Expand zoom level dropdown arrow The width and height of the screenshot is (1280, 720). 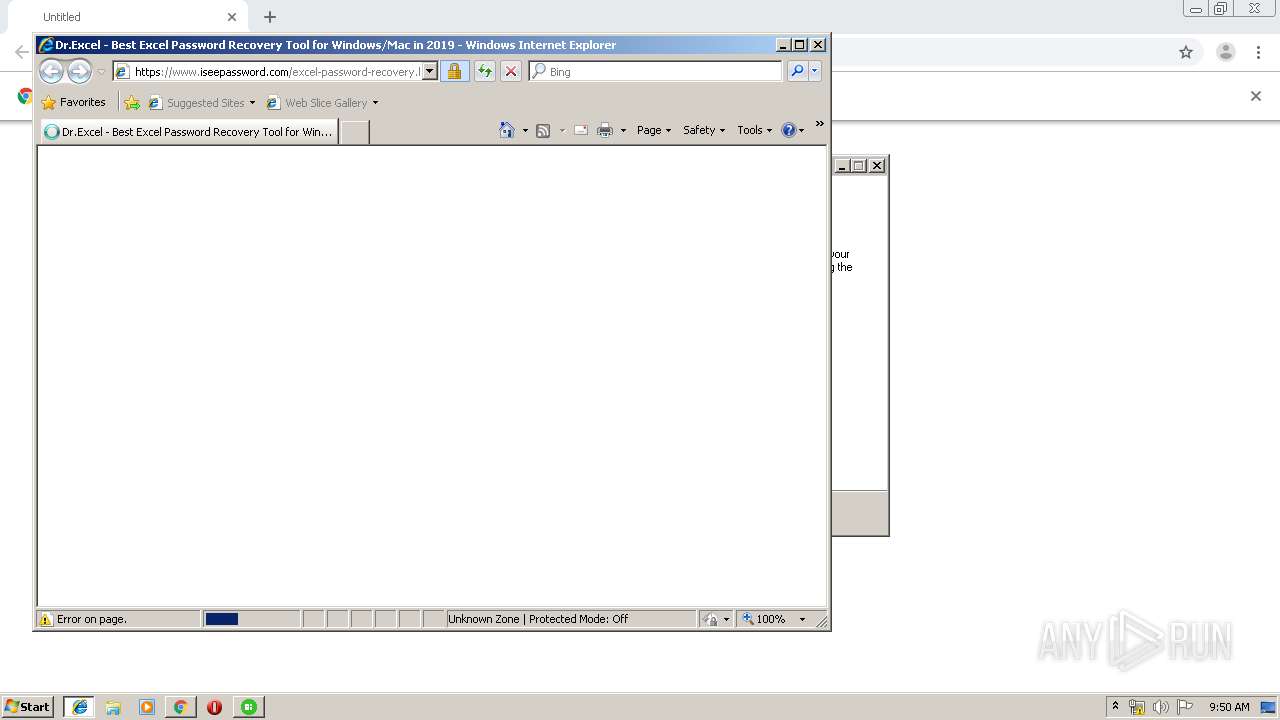[x=802, y=619]
